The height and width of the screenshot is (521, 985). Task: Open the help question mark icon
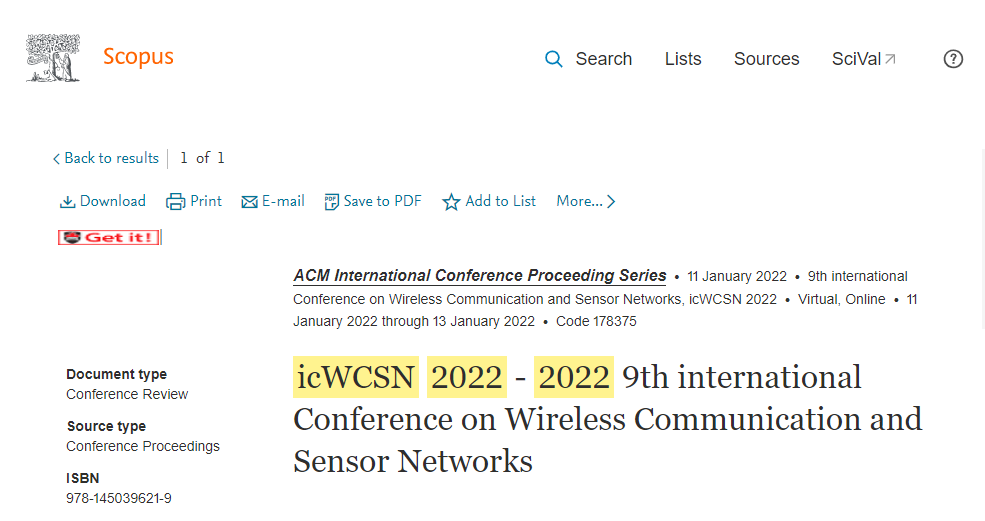click(953, 59)
